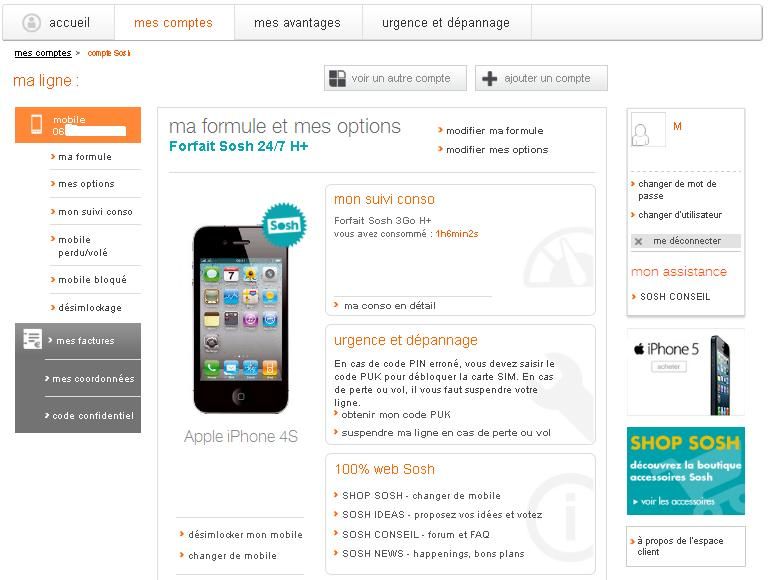
Task: Open désimlockage in the left sidebar
Action: tap(90, 308)
